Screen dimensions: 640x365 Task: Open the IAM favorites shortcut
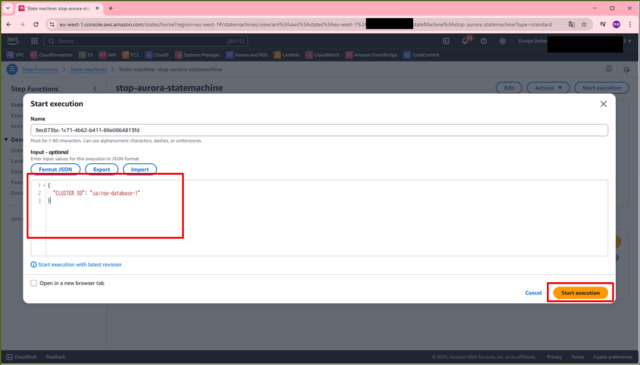click(x=108, y=55)
